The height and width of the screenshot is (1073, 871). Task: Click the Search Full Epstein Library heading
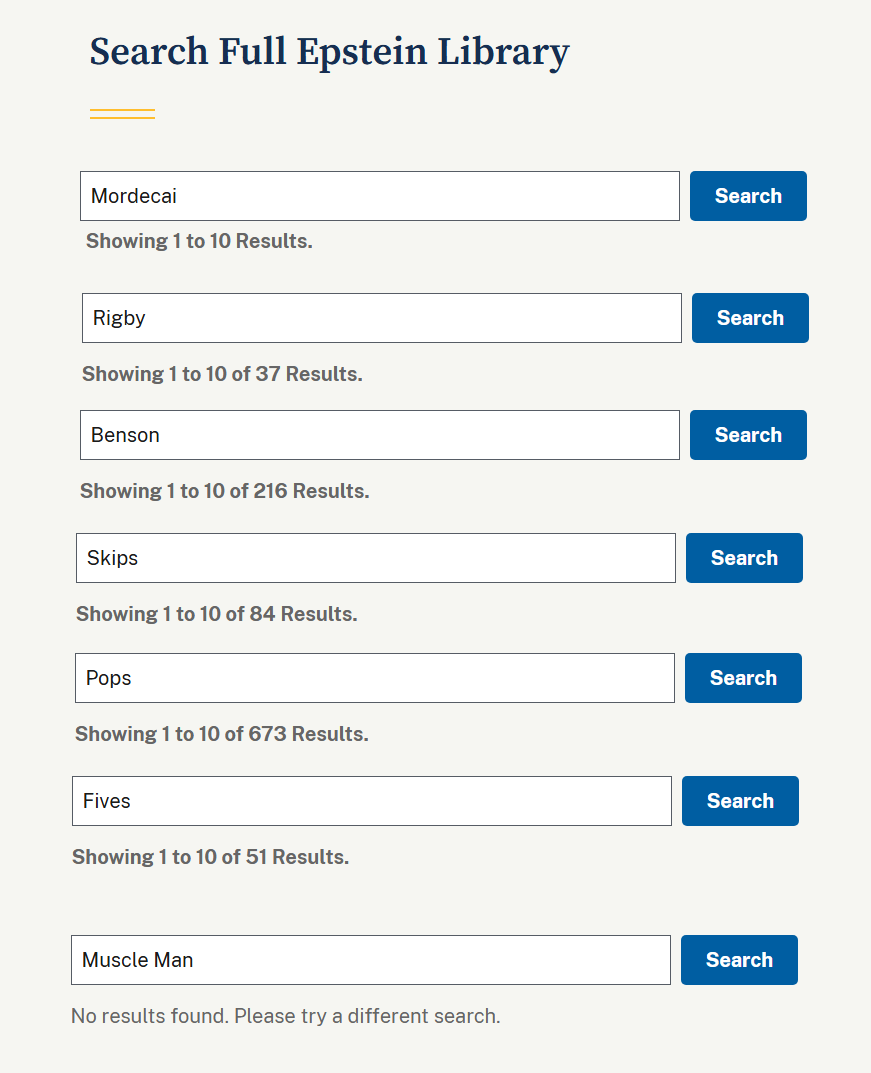[329, 52]
